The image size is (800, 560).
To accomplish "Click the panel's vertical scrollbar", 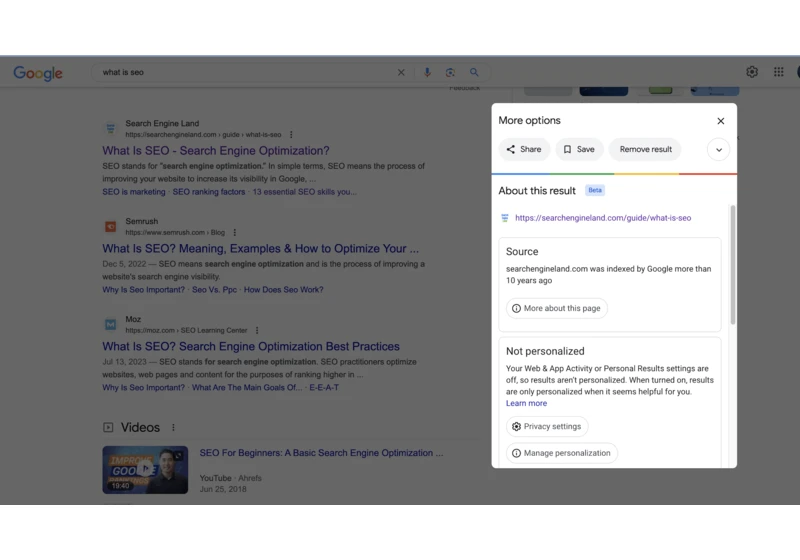I will pyautogui.click(x=733, y=264).
